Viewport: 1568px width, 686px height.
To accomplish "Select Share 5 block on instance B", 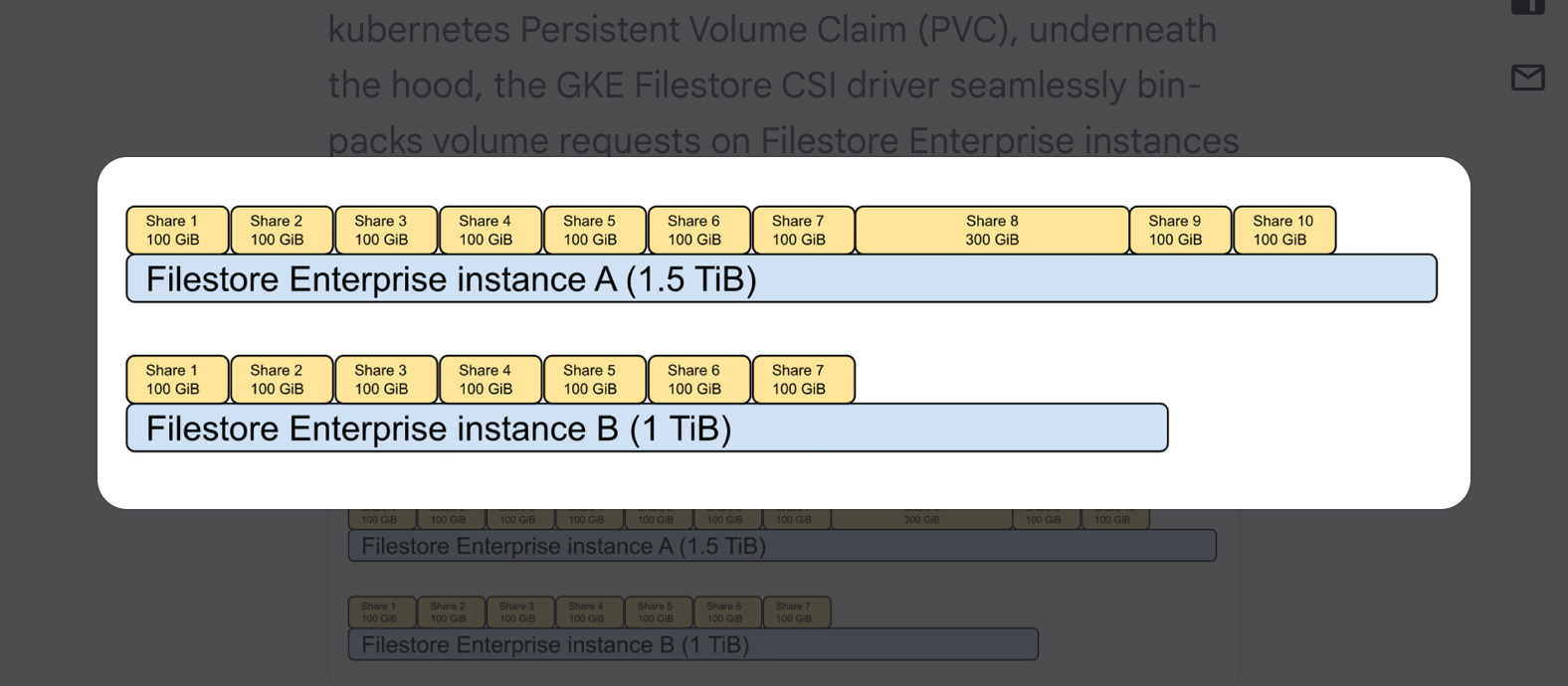I will pyautogui.click(x=594, y=380).
